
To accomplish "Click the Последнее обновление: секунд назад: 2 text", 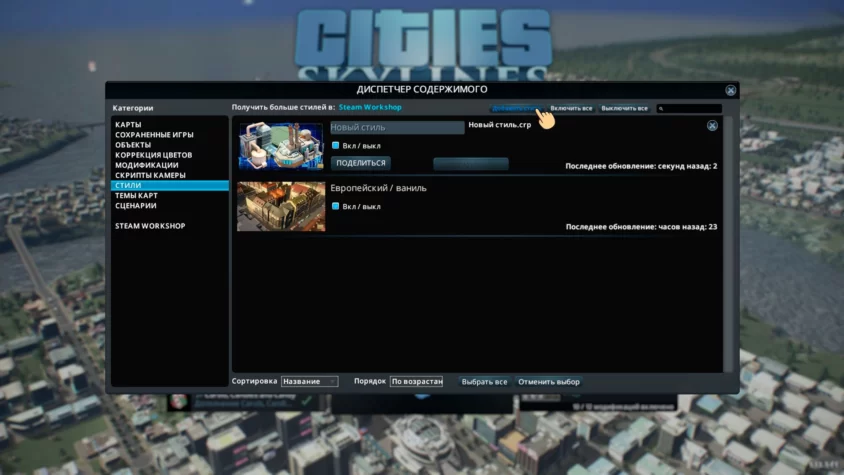I will (641, 166).
